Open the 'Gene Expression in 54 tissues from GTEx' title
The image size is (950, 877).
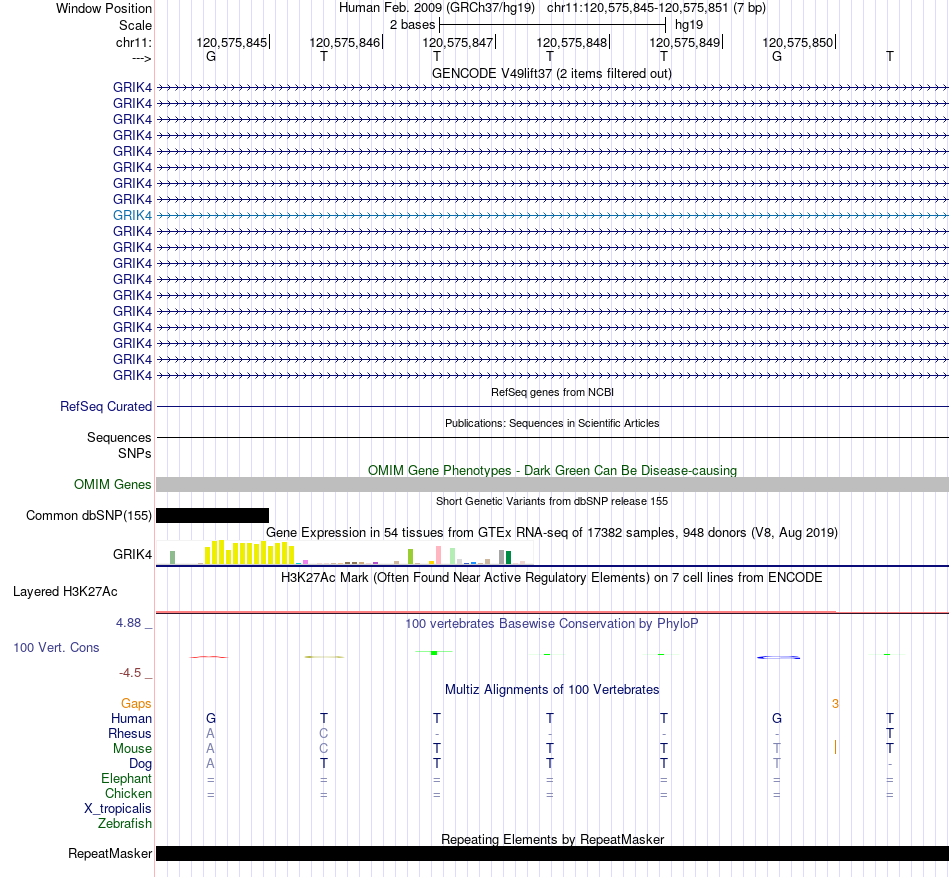click(552, 532)
